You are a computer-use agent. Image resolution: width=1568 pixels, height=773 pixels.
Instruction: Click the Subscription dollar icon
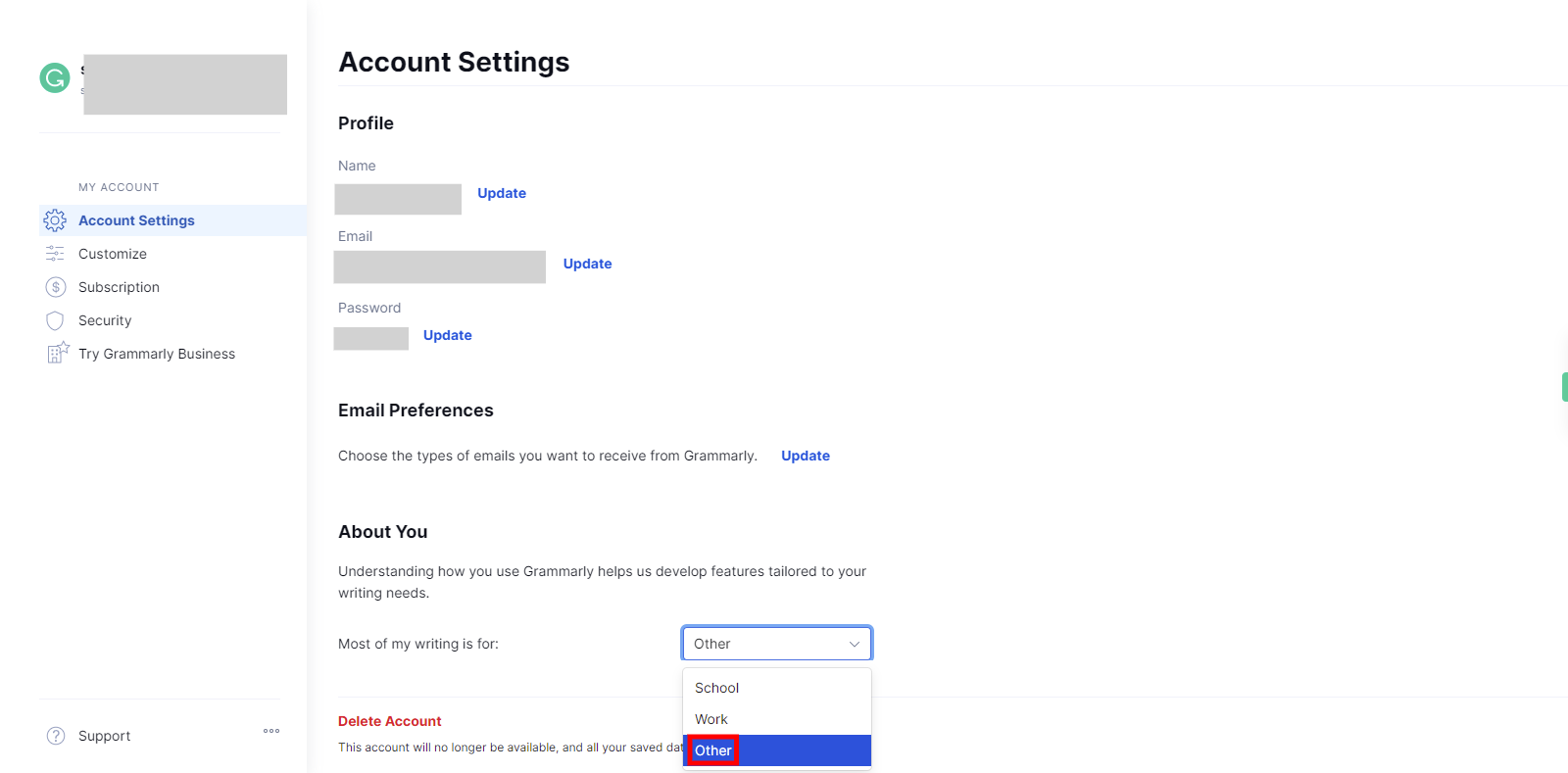56,287
